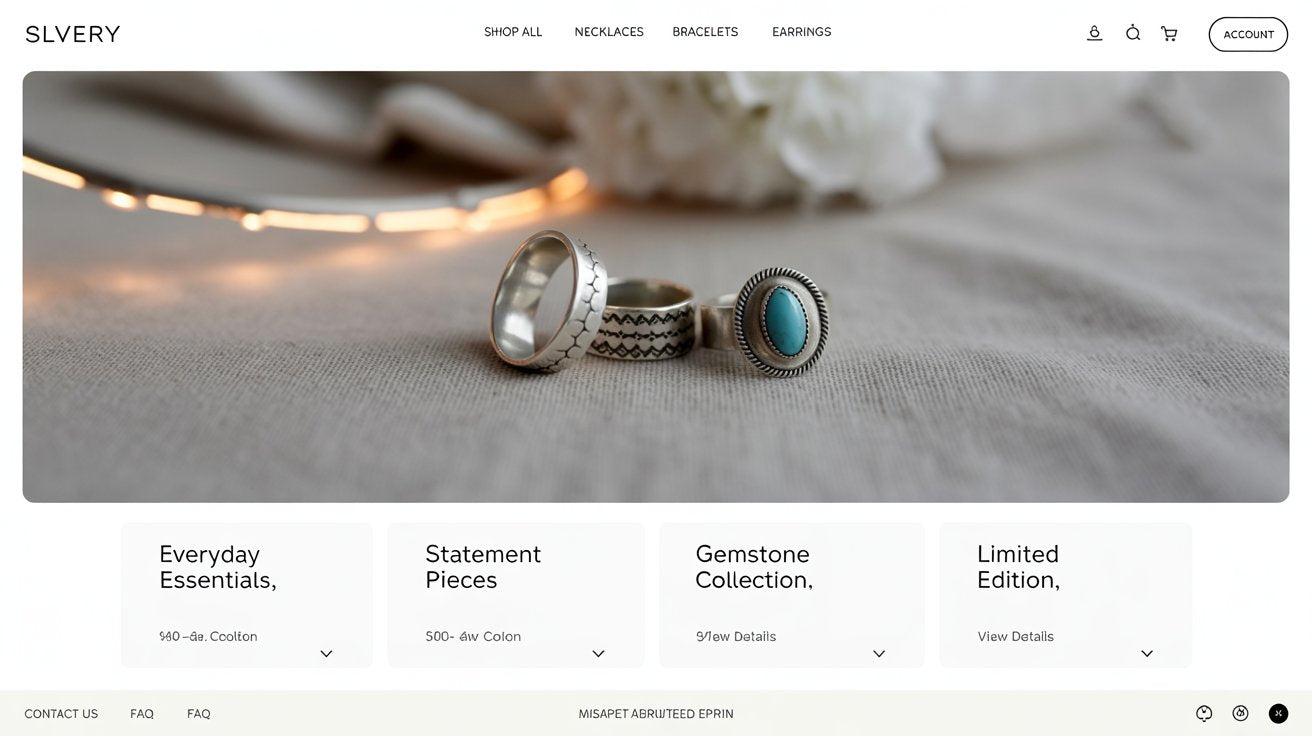Viewport: 1312px width, 736px height.
Task: Click the SLVERY logo
Action: (x=73, y=34)
